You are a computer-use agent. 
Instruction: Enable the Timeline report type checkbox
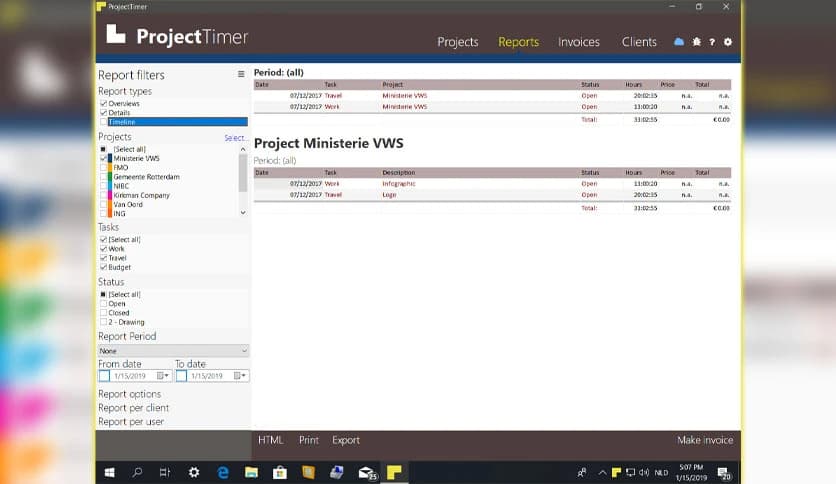point(103,122)
